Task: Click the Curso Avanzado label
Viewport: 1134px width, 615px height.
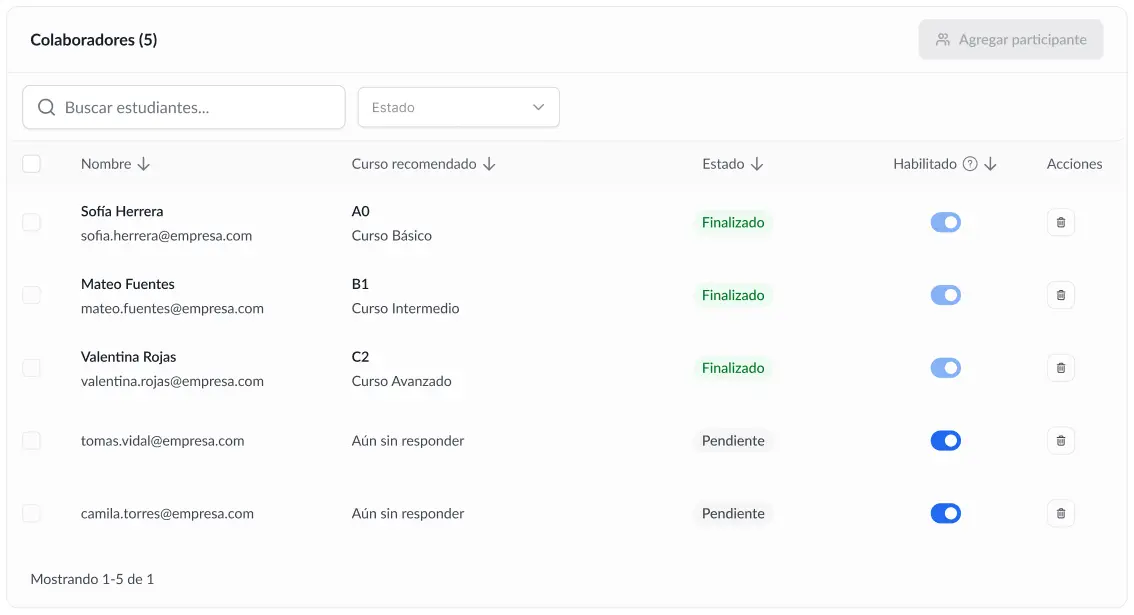Action: [401, 381]
